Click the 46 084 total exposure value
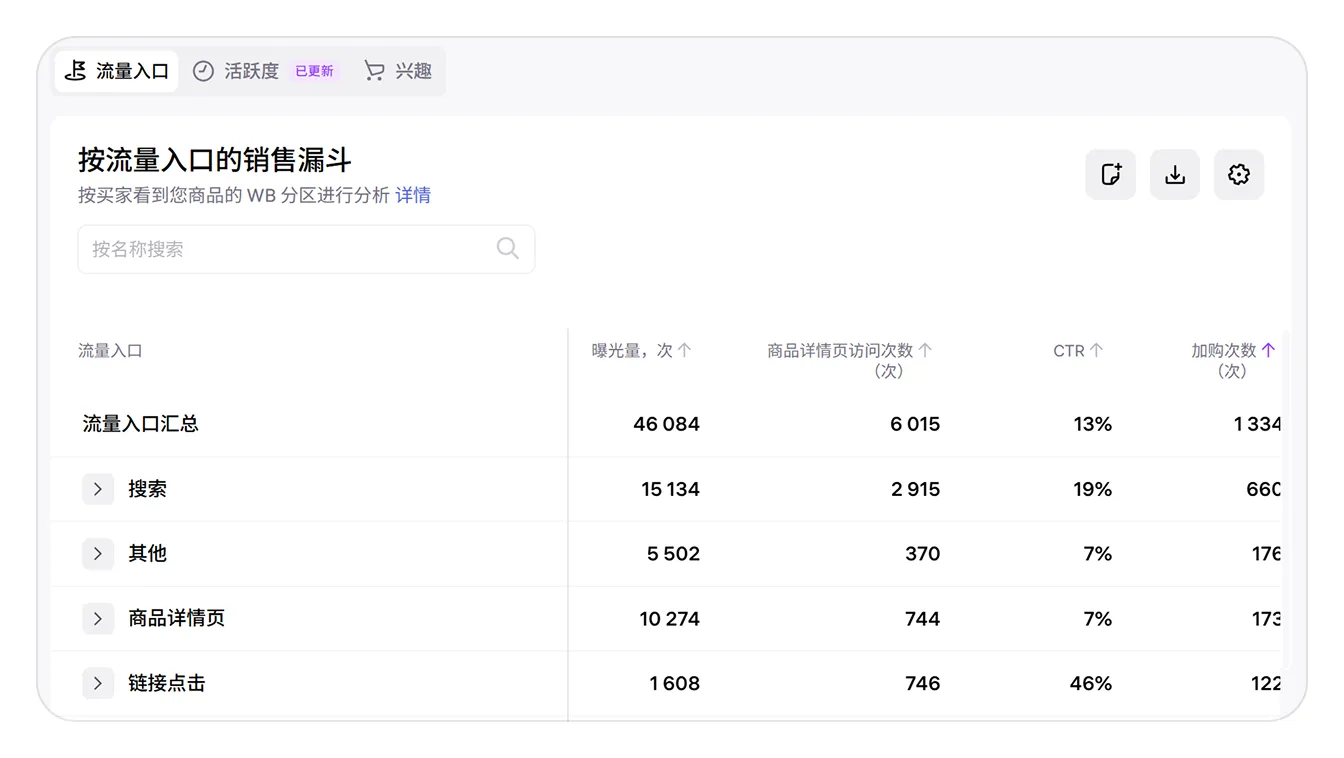 (x=667, y=424)
